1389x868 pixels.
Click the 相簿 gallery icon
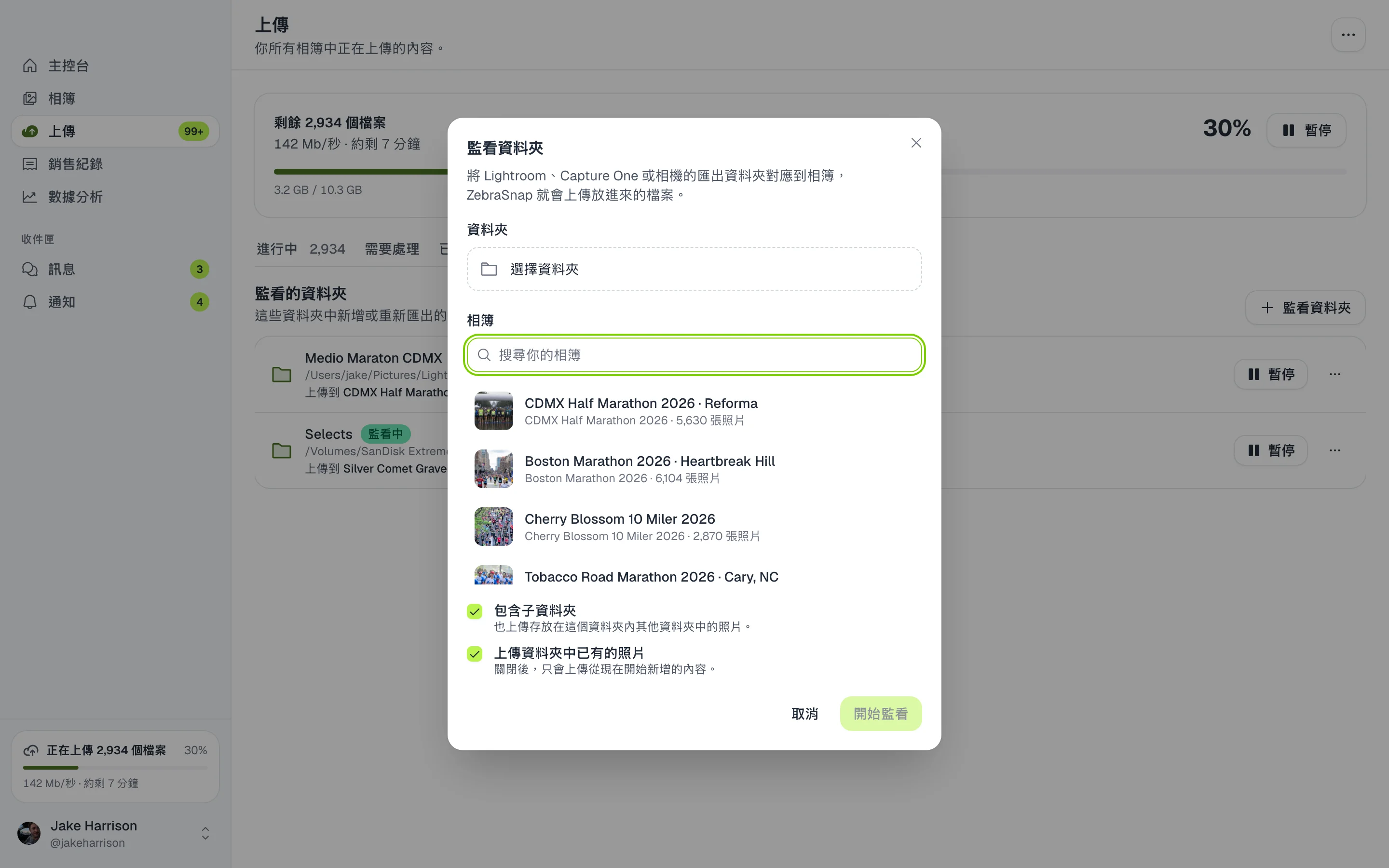pyautogui.click(x=30, y=98)
